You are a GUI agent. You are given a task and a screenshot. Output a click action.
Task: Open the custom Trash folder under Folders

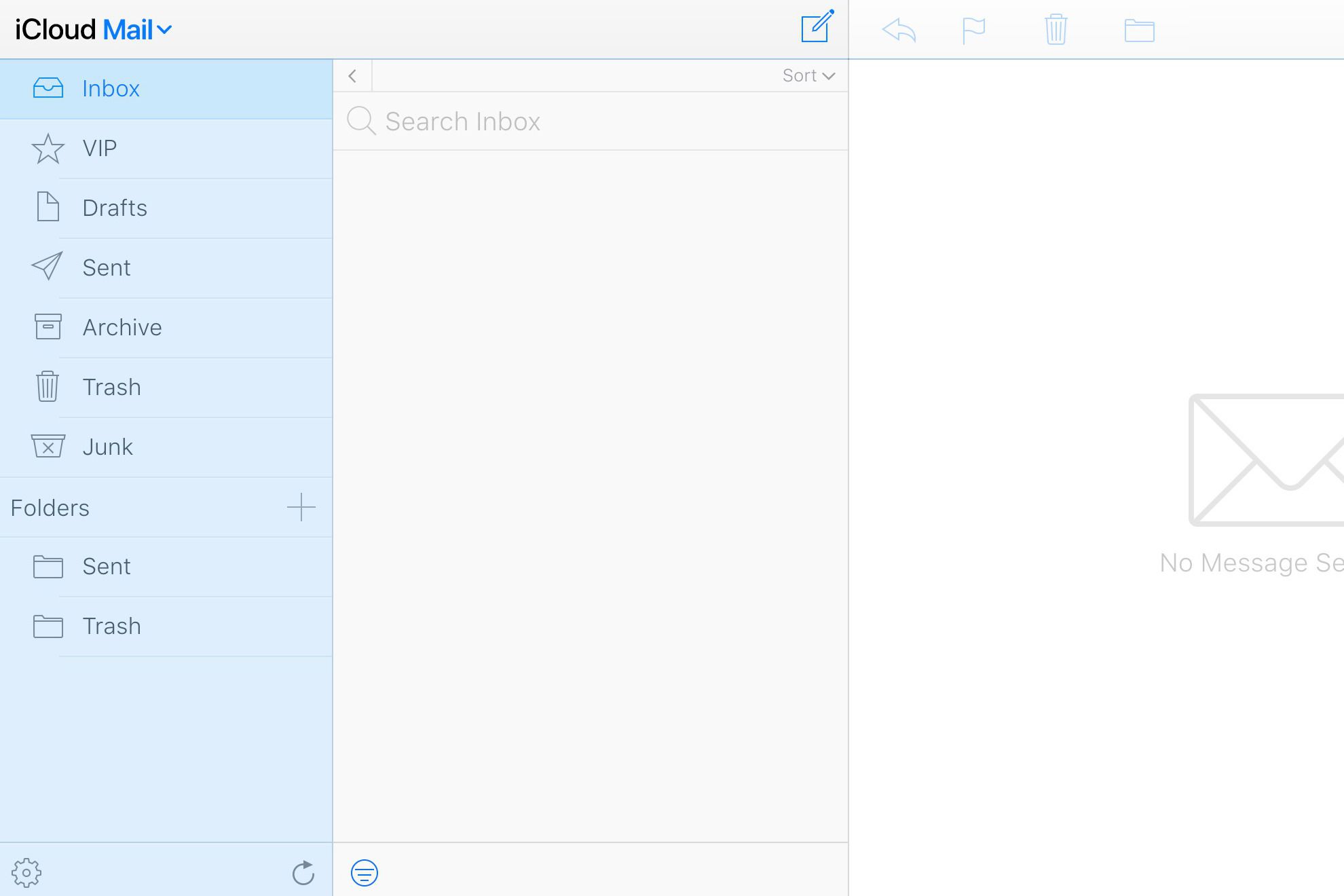[x=166, y=627]
